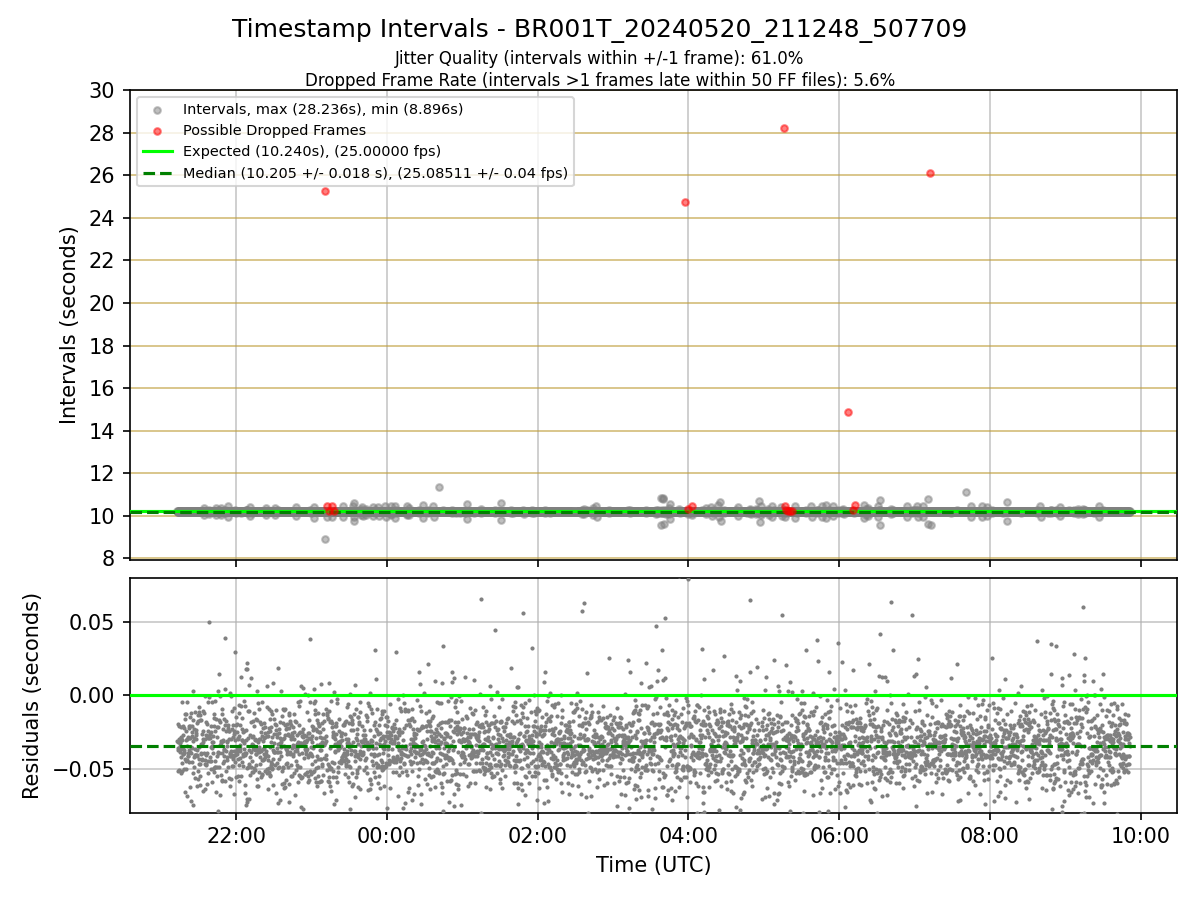The width and height of the screenshot is (1200, 900).
Task: Click the 02:00 x-axis tick label
Action: coord(538,836)
